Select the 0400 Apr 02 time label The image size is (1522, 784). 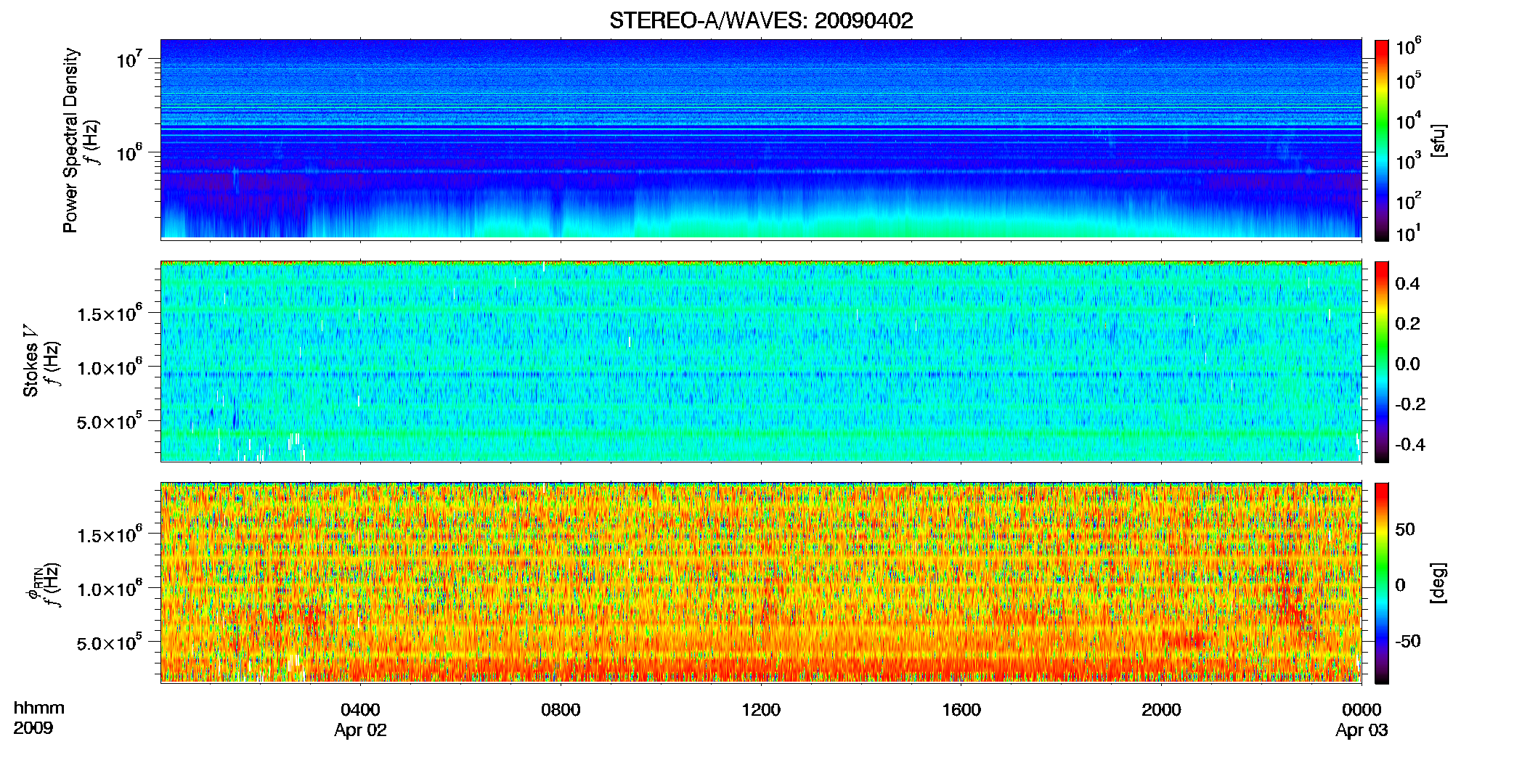[360, 719]
